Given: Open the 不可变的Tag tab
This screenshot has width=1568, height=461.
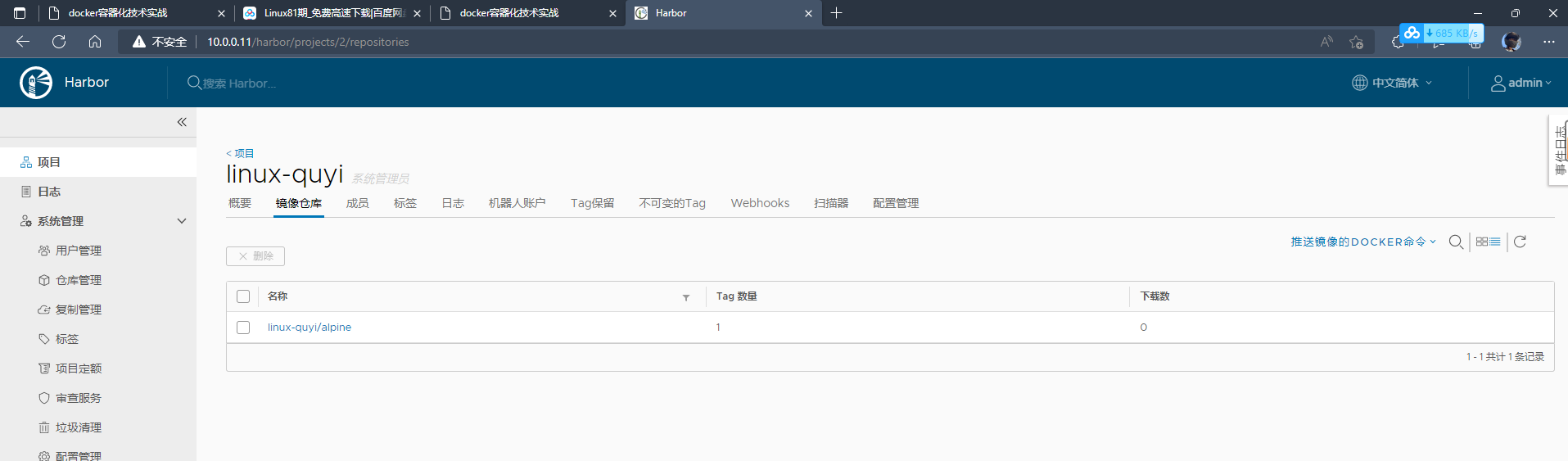Looking at the screenshot, I should 672,203.
